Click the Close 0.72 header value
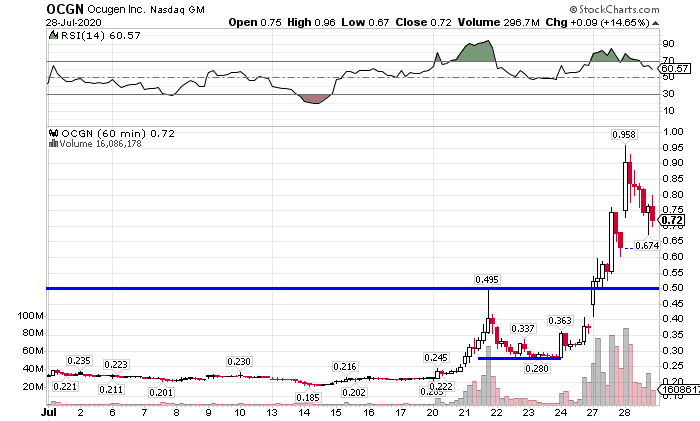The width and height of the screenshot is (700, 421). 424,22
